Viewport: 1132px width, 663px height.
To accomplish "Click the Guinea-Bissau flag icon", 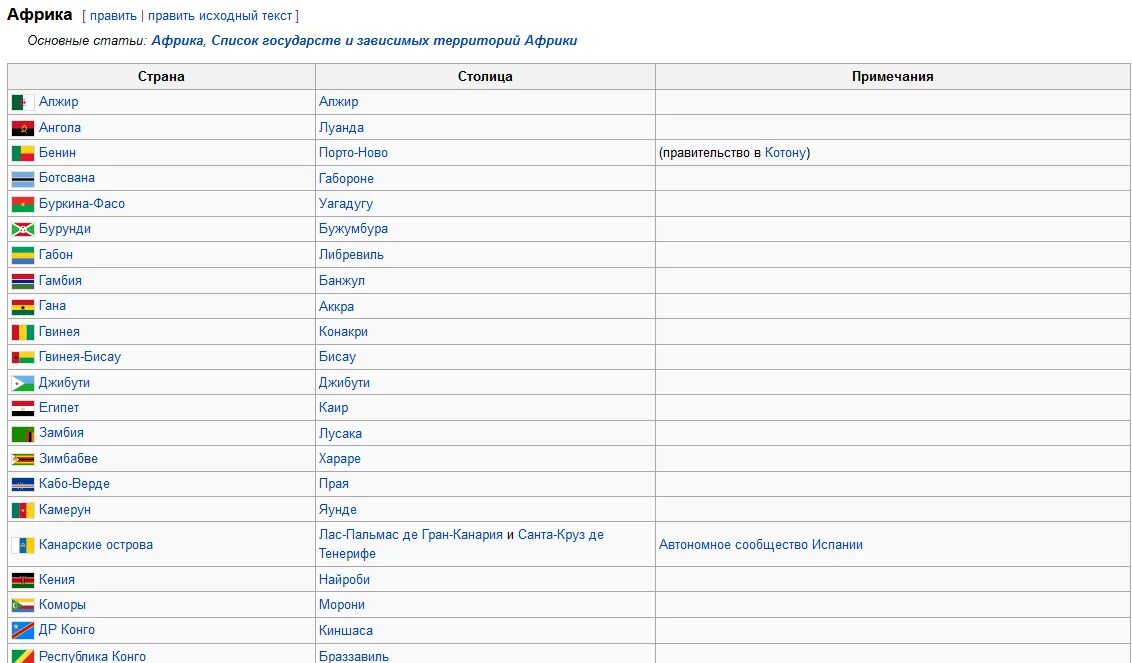I will (x=23, y=358).
